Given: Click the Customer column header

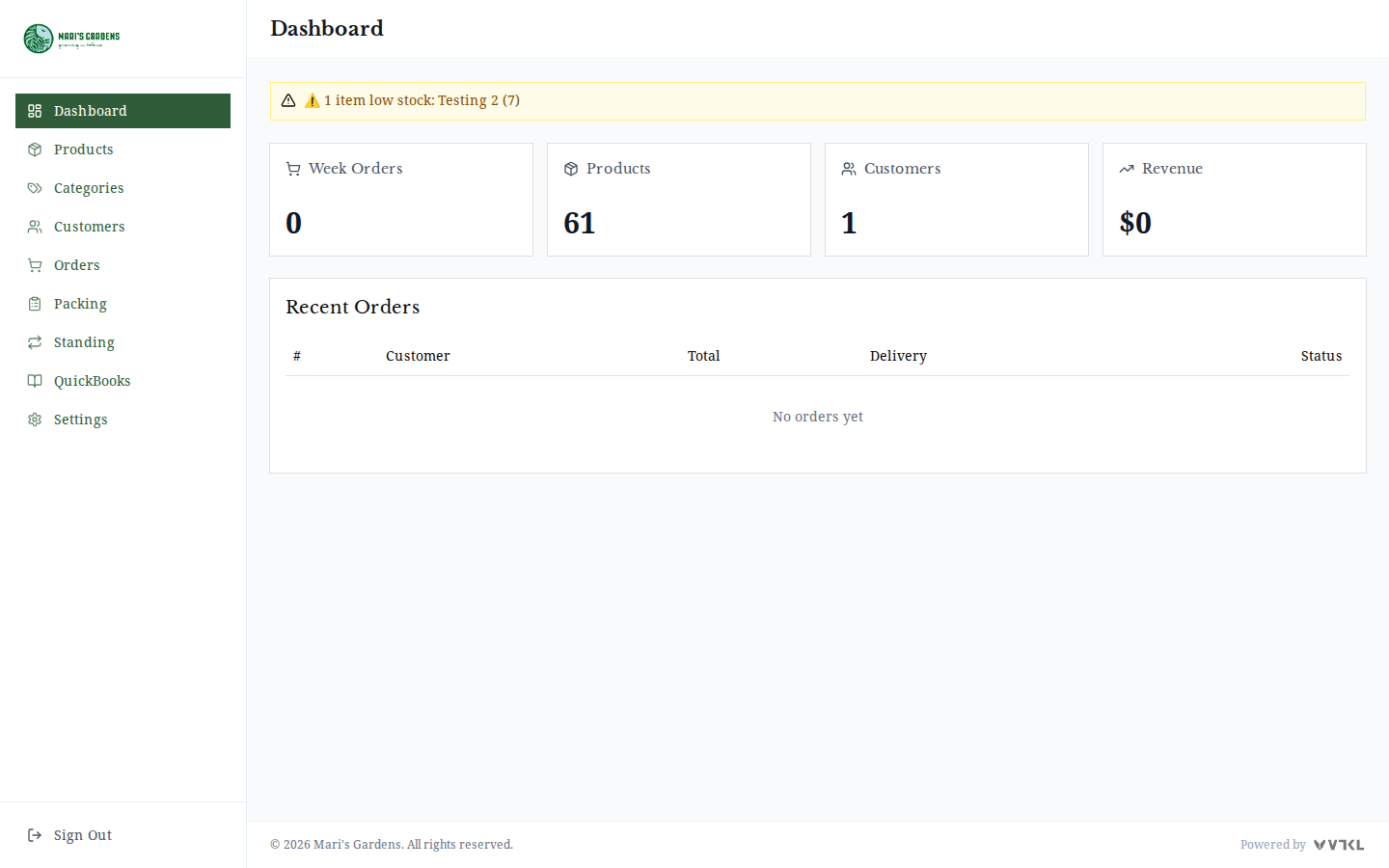Looking at the screenshot, I should click(x=418, y=356).
